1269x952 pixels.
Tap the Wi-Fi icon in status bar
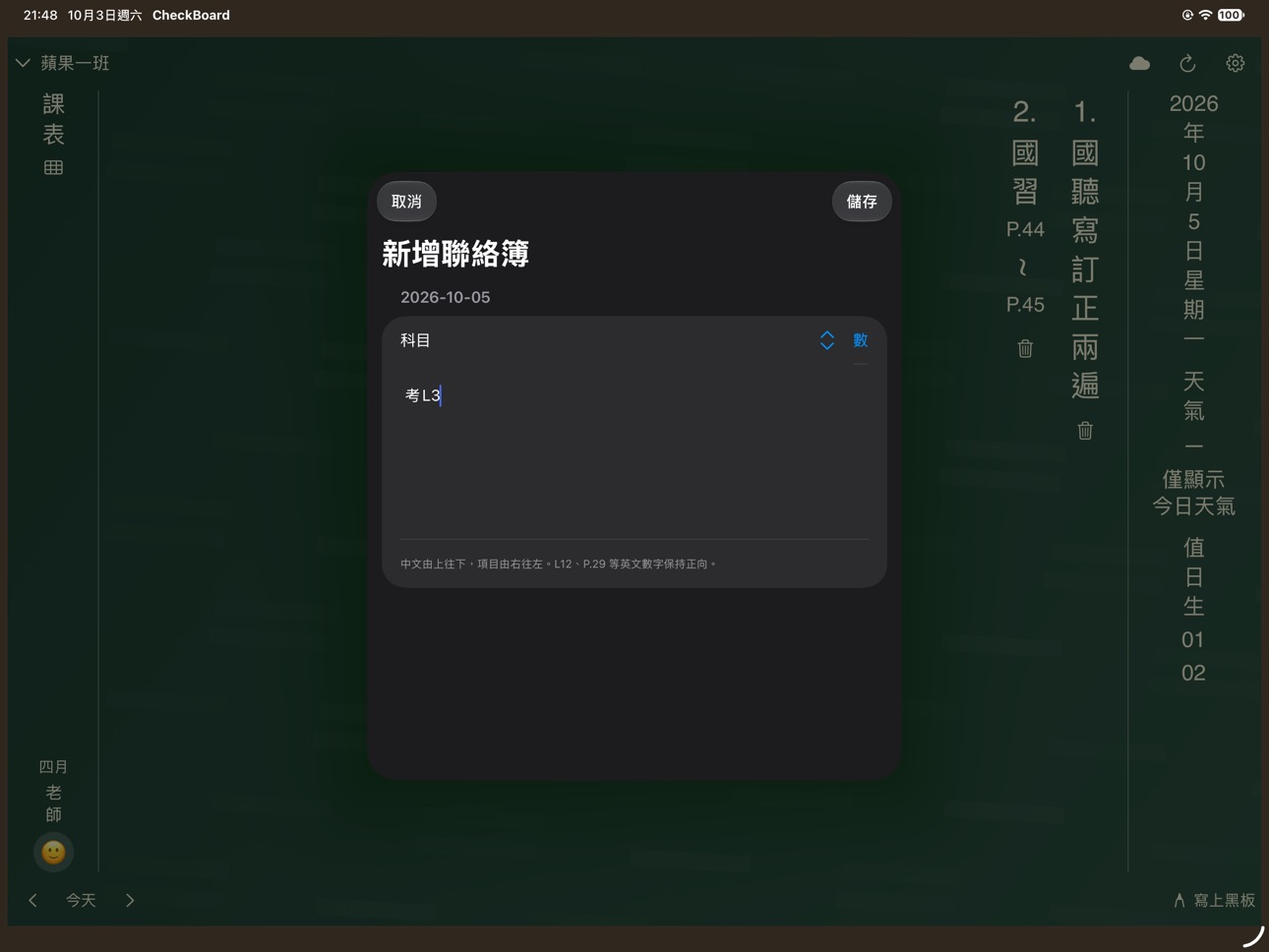click(1205, 15)
